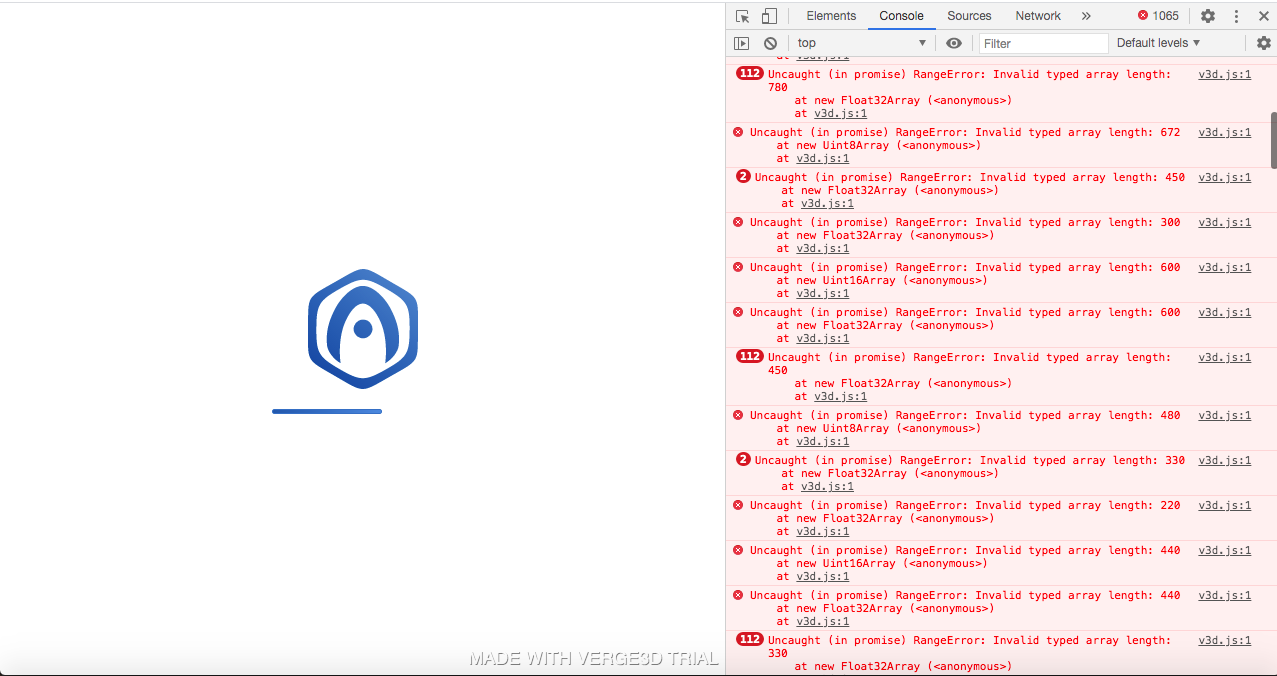The width and height of the screenshot is (1277, 676).
Task: Switch to the Console tab
Action: click(902, 16)
